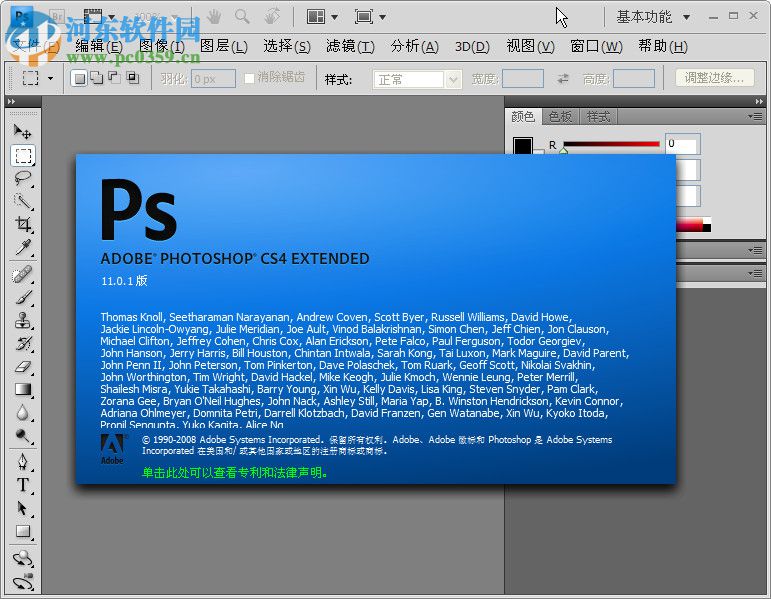Select the History Brush tool
Viewport: 771px width, 599px height.
tap(23, 343)
